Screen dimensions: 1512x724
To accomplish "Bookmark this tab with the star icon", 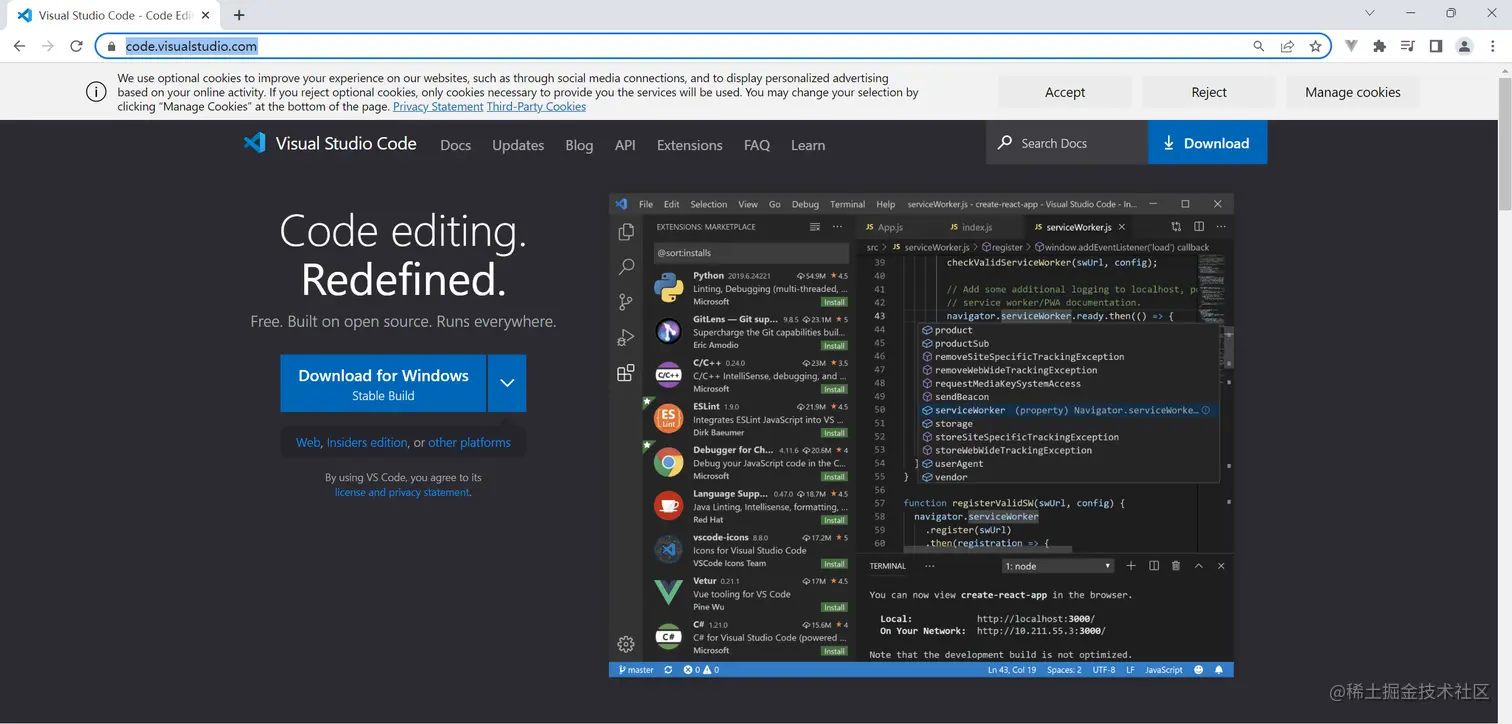I will (x=1315, y=46).
